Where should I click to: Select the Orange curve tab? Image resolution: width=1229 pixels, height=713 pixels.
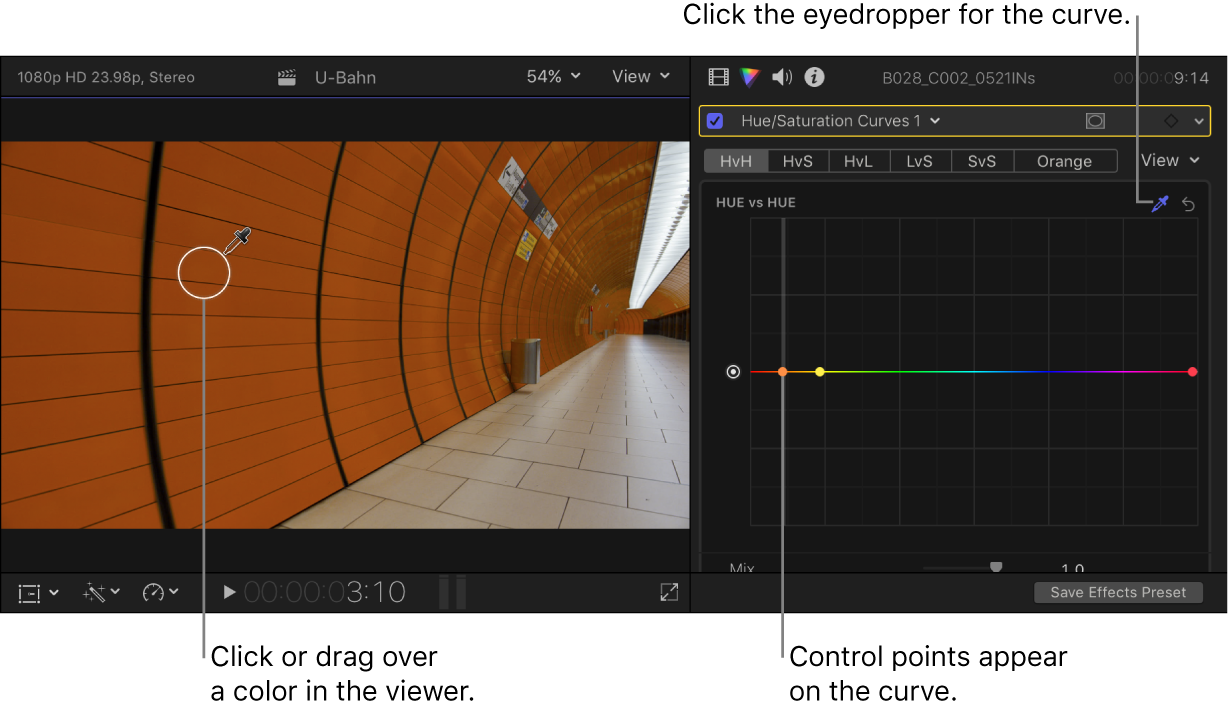(x=1064, y=161)
